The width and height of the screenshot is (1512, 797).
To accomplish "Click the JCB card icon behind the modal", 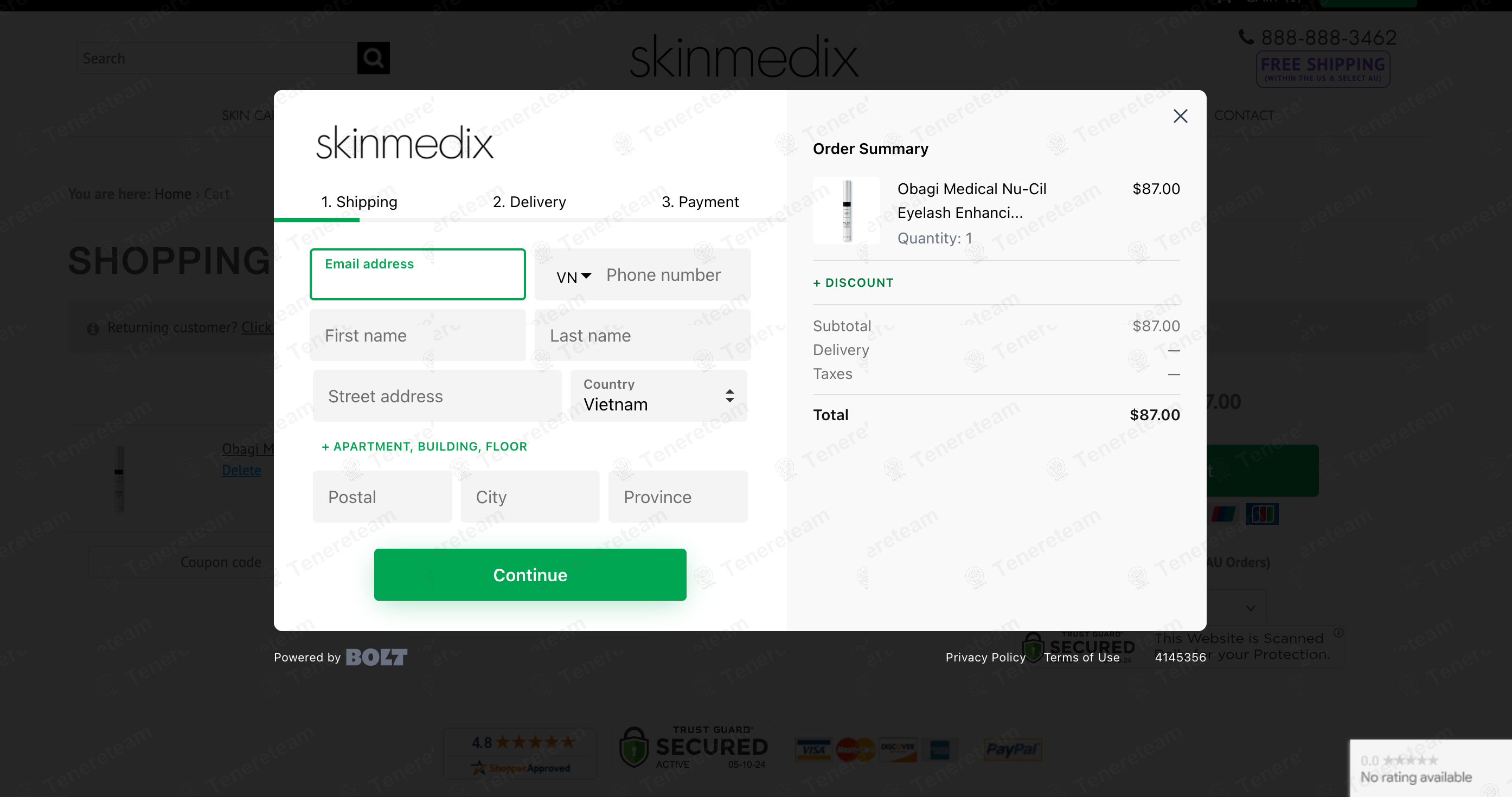I will point(1262,513).
